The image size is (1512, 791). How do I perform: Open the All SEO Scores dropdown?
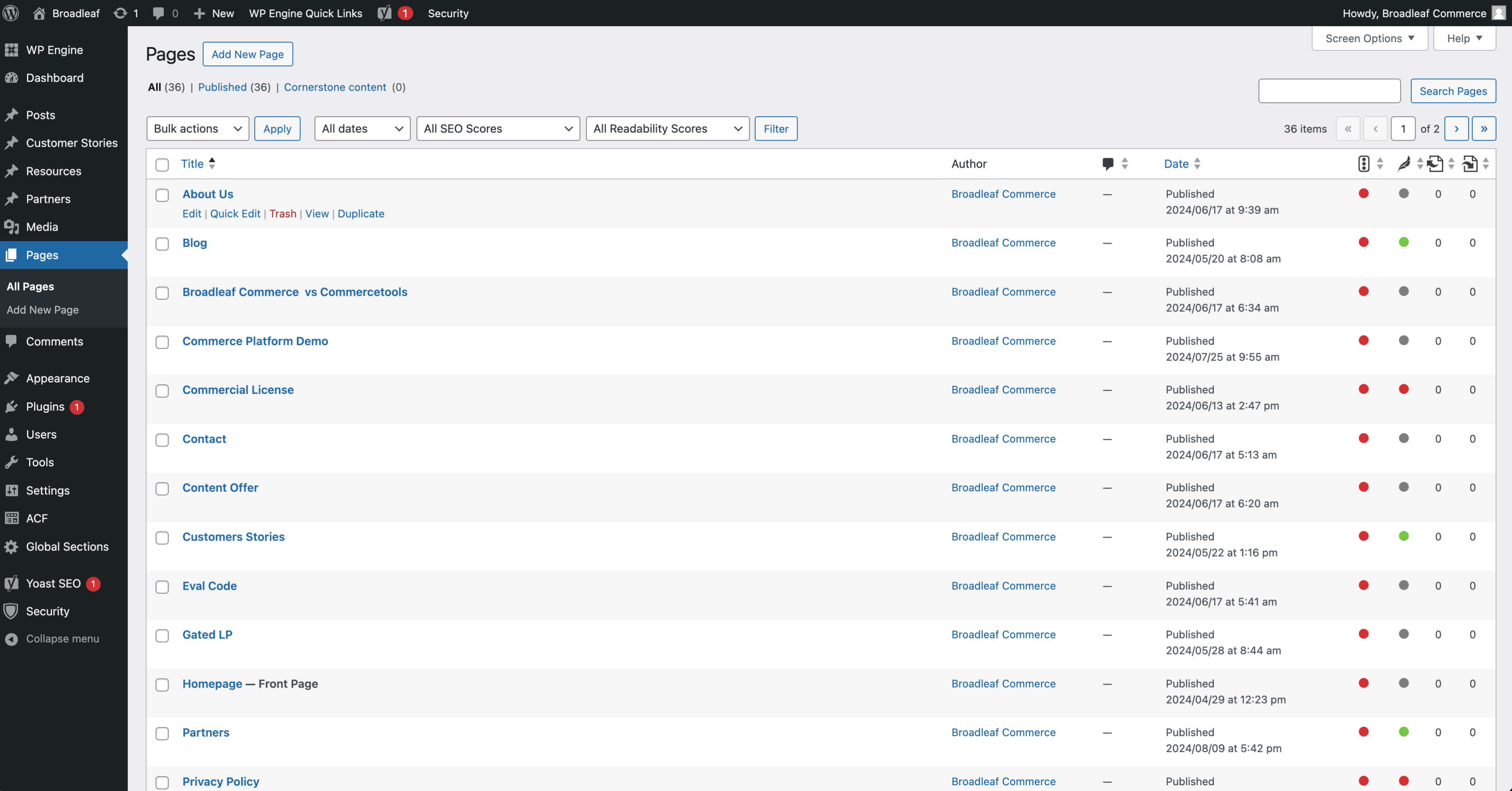pyautogui.click(x=498, y=128)
